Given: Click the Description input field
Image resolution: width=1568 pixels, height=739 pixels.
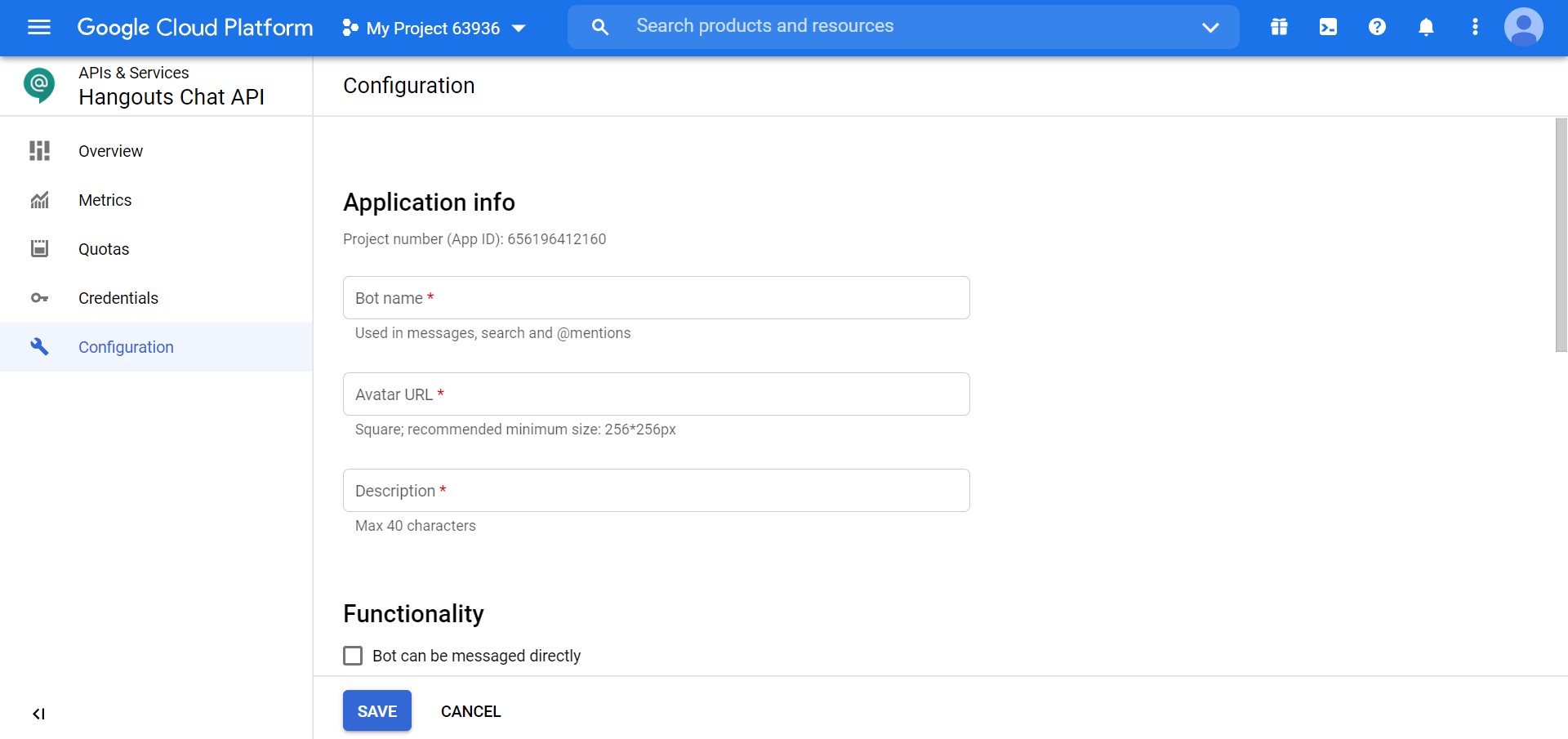Looking at the screenshot, I should (x=657, y=491).
